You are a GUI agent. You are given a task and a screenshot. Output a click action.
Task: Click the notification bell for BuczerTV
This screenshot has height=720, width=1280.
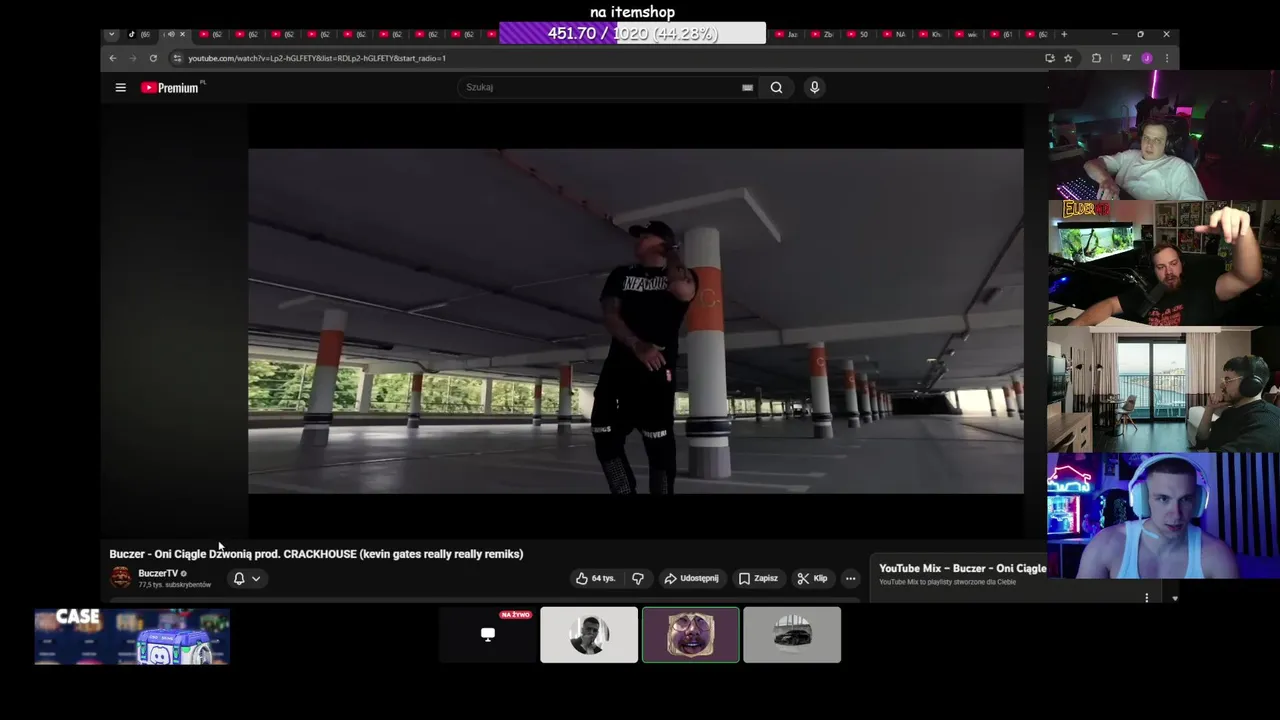(x=239, y=578)
